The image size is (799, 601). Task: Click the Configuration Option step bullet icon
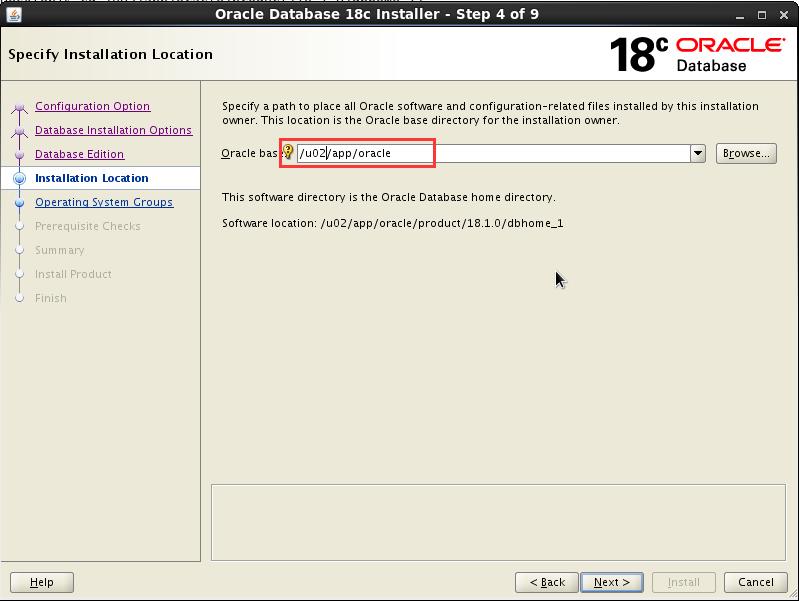click(x=19, y=108)
